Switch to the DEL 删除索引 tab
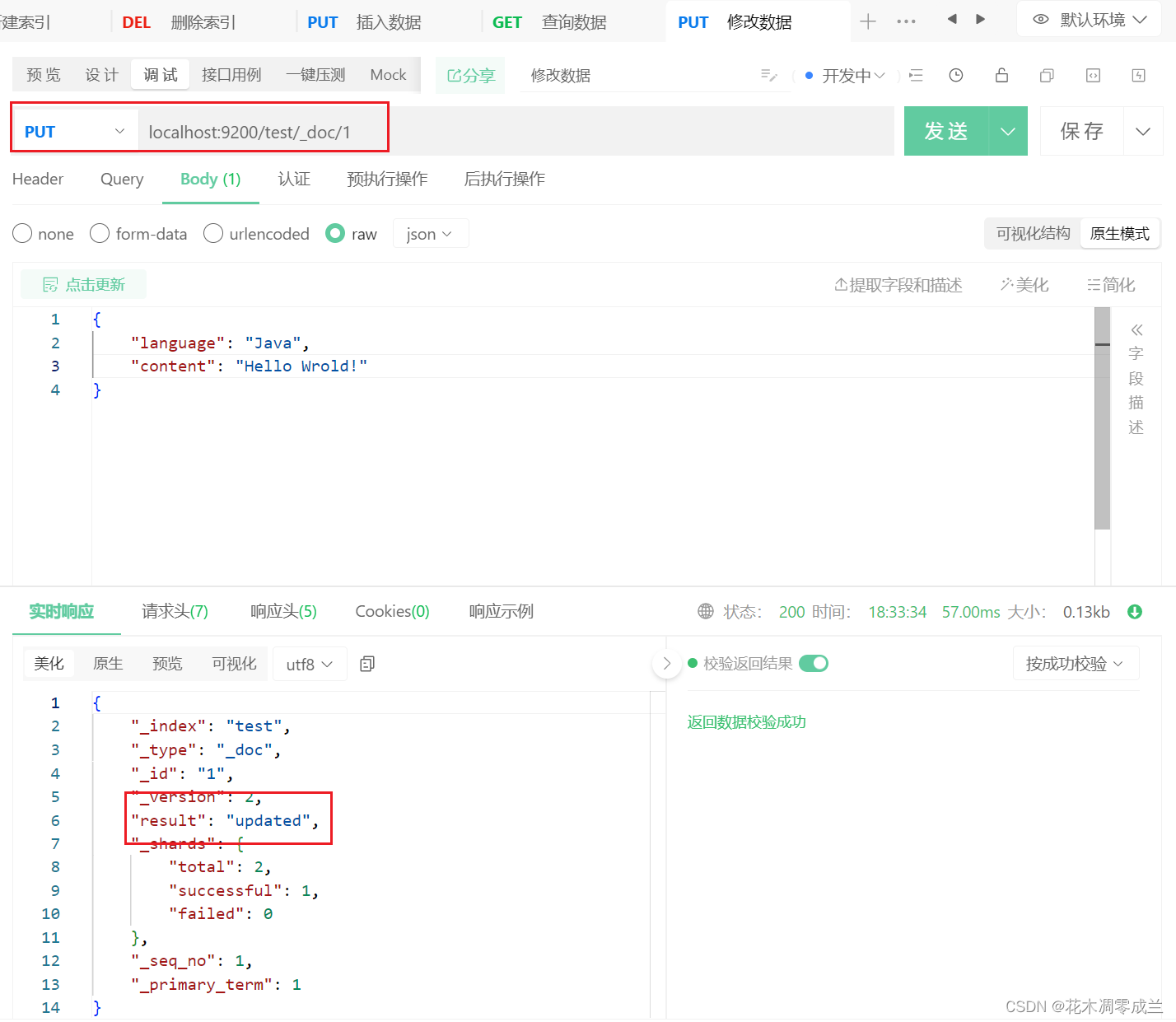The height and width of the screenshot is (1022, 1176). 179,22
